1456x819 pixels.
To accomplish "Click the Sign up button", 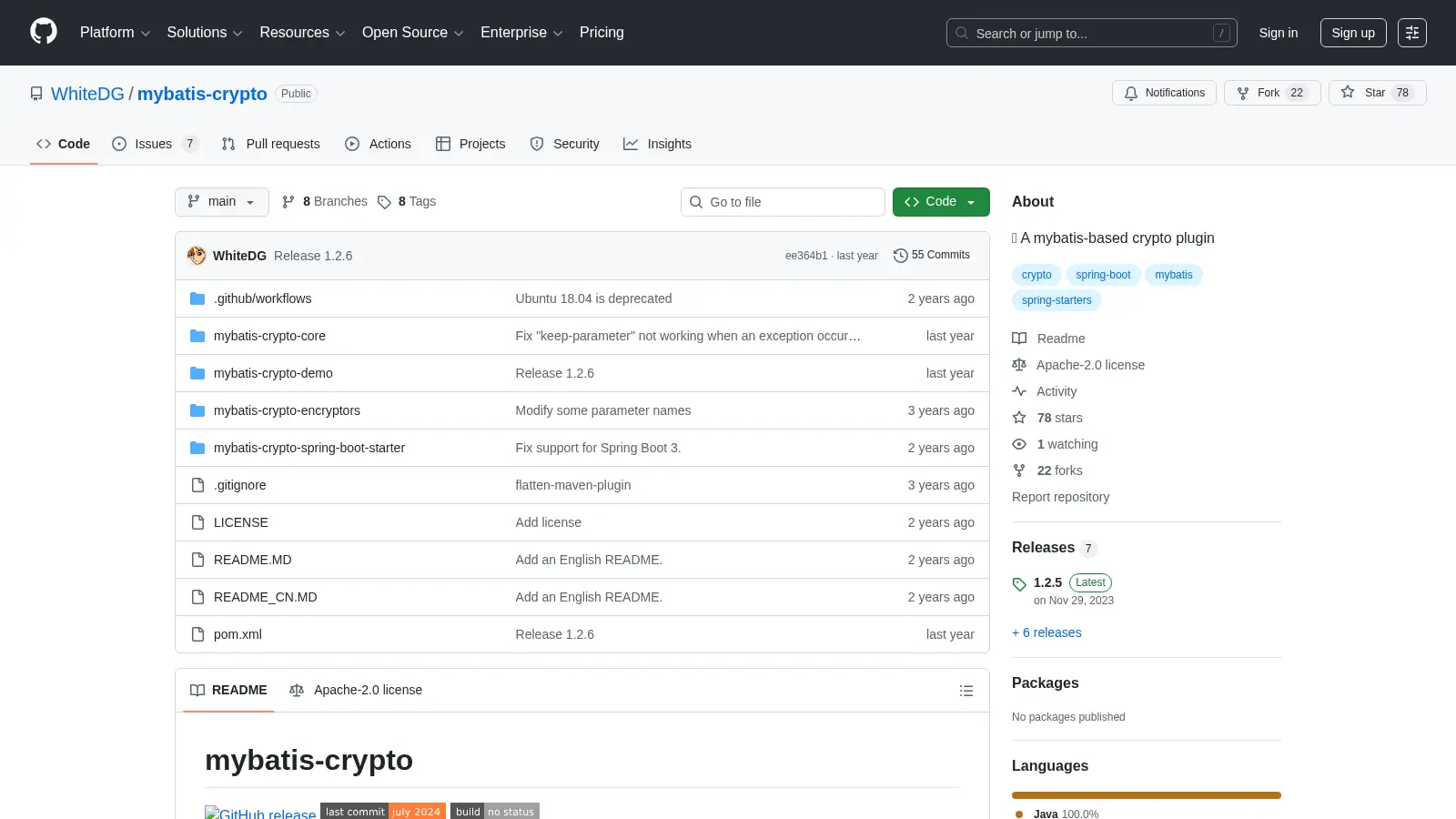I will [1353, 33].
